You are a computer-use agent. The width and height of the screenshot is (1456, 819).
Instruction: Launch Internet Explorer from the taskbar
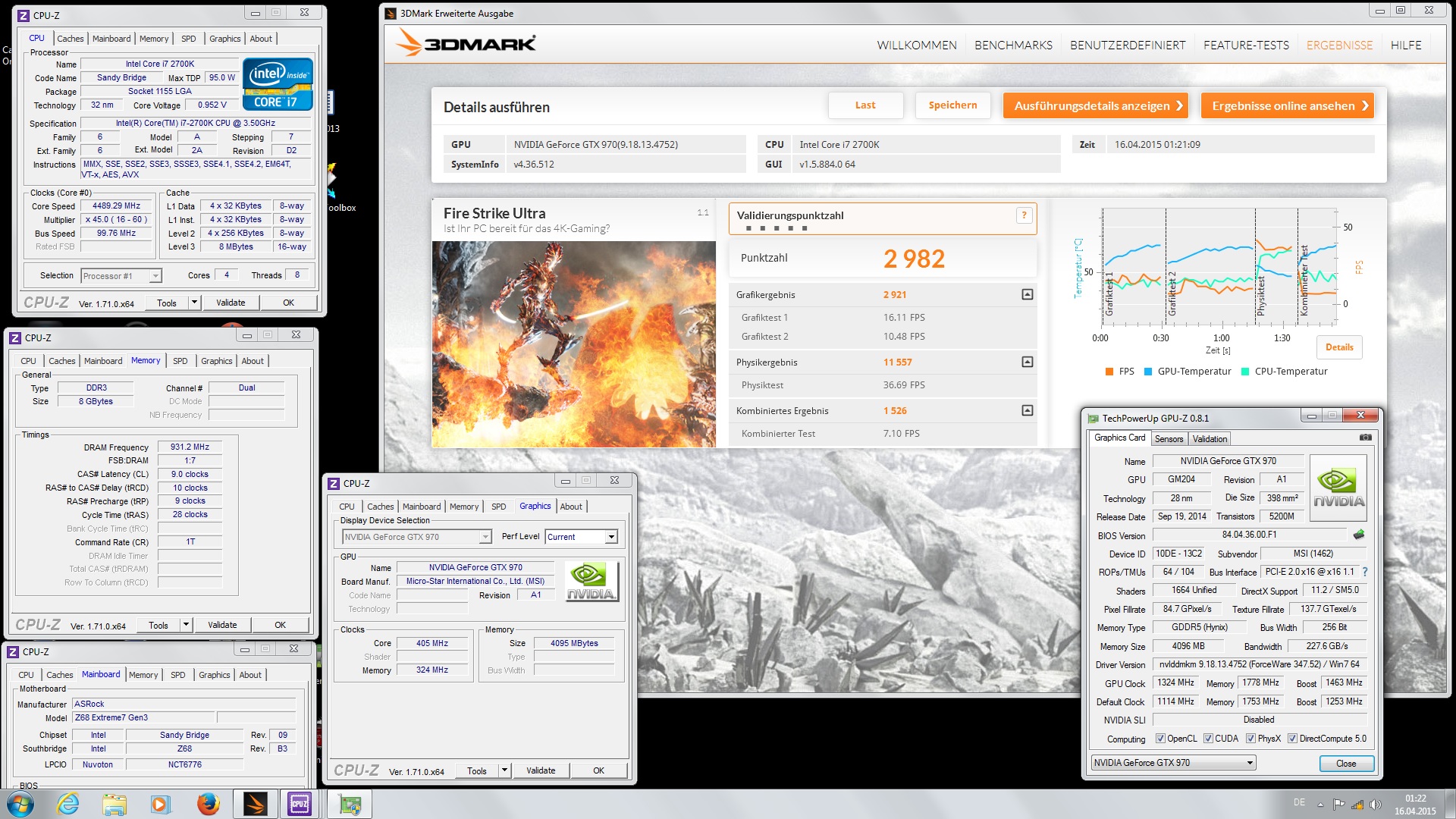tap(67, 804)
